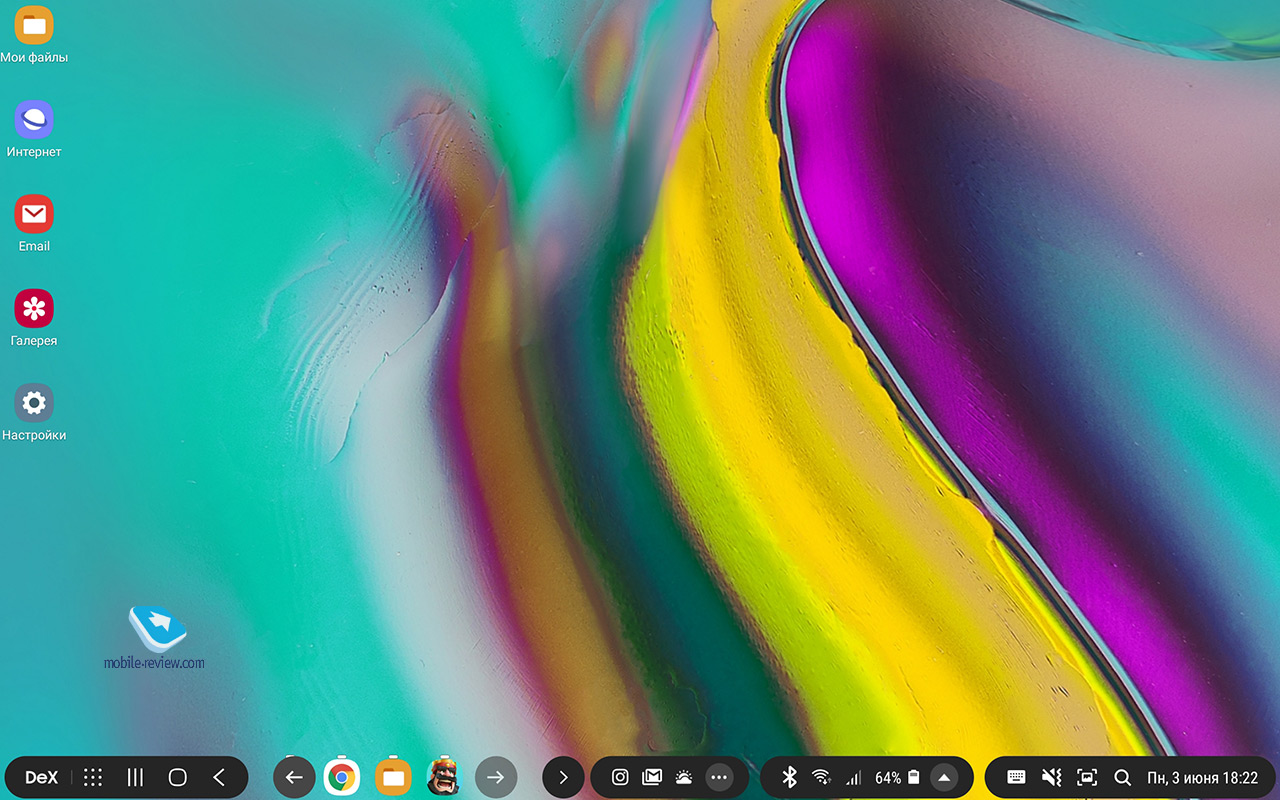Show recent apps via three-bars icon
The image size is (1280, 800).
[x=135, y=777]
